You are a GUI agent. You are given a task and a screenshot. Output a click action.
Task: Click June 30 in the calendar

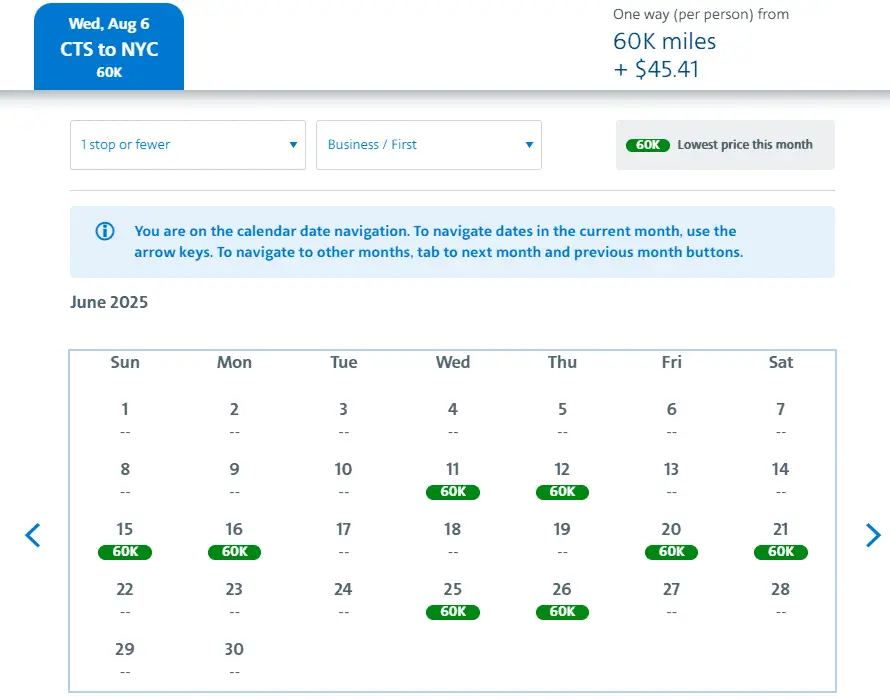(234, 658)
